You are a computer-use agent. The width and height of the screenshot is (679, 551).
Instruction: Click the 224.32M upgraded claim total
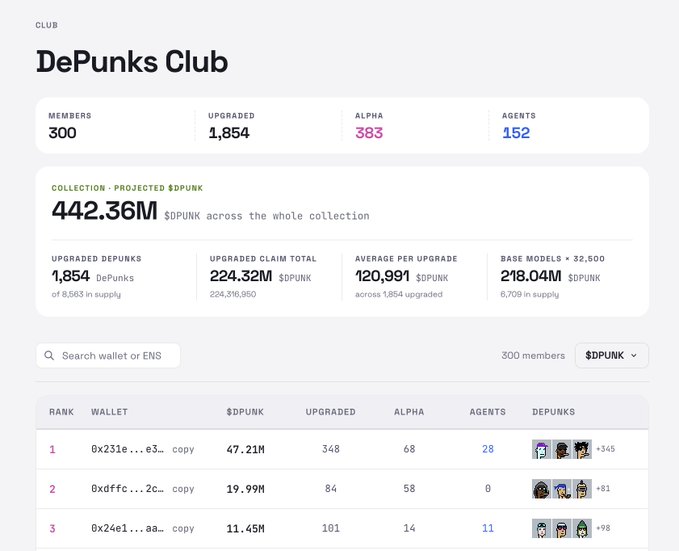coord(241,276)
